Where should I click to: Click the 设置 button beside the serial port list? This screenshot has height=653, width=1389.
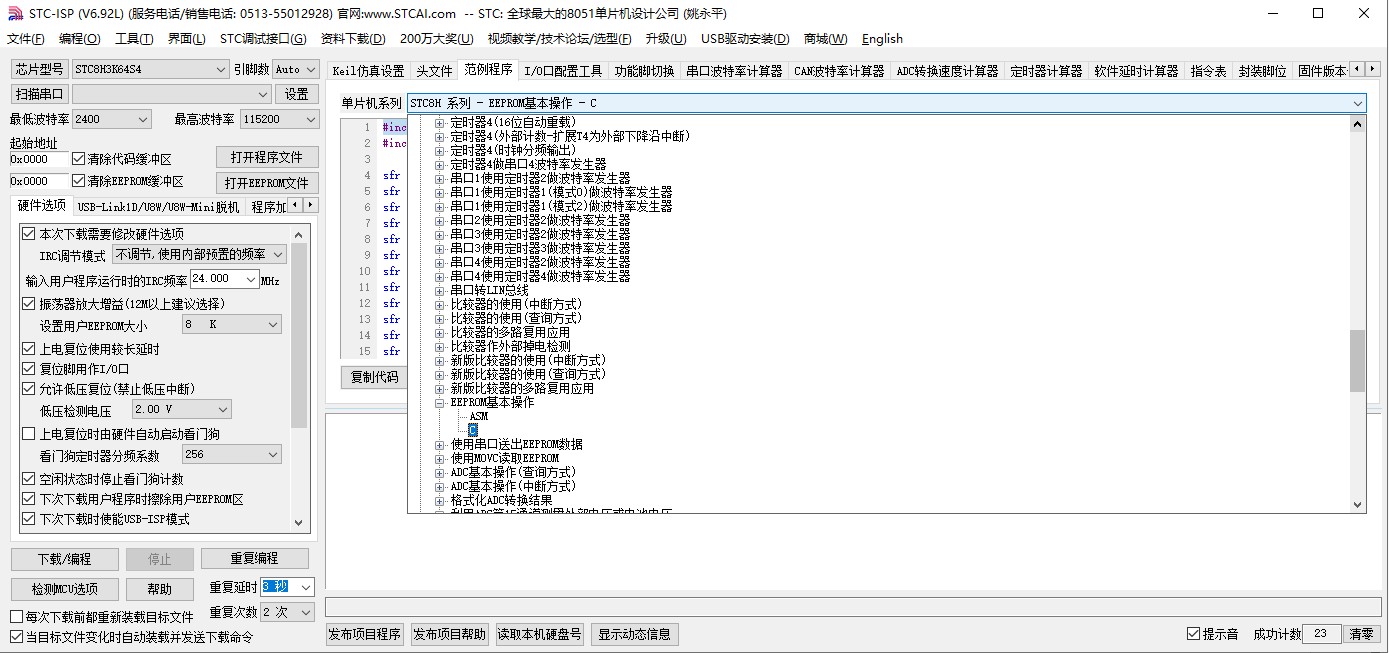(x=296, y=94)
